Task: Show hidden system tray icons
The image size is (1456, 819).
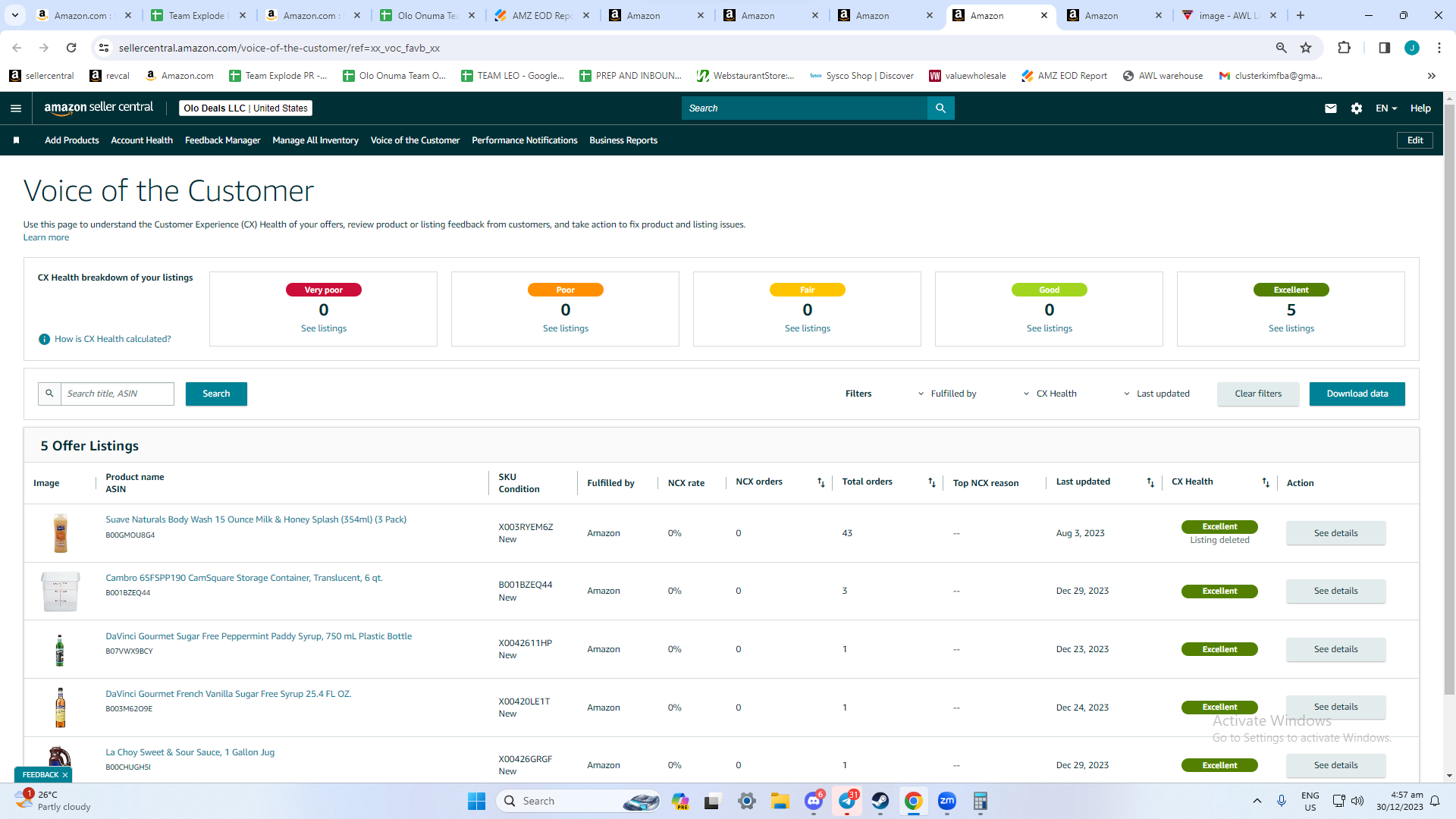Action: tap(1257, 801)
